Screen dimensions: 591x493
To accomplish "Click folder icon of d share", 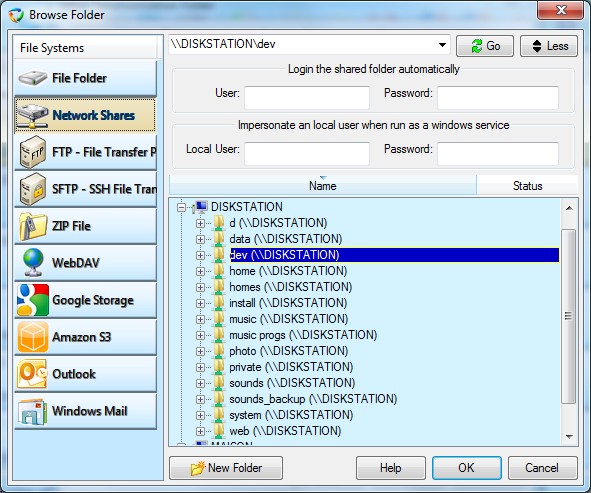I will click(x=218, y=223).
